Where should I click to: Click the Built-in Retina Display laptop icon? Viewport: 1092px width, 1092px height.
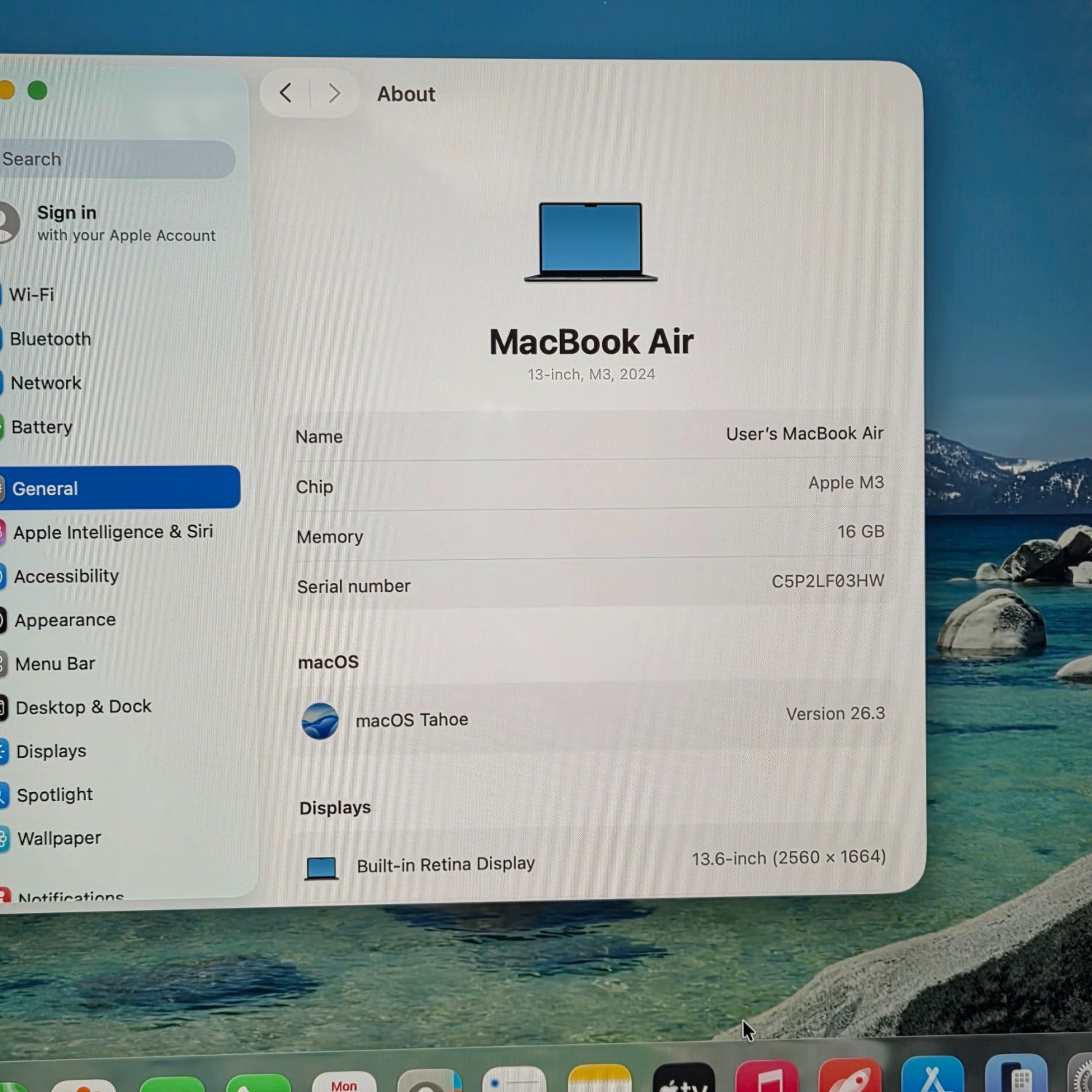321,868
